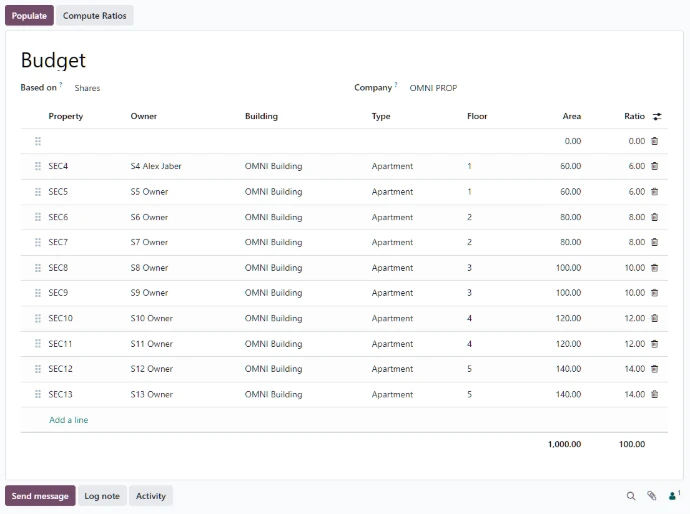The width and height of the screenshot is (690, 514).
Task: Click the paperclip attachments icon
Action: click(651, 496)
